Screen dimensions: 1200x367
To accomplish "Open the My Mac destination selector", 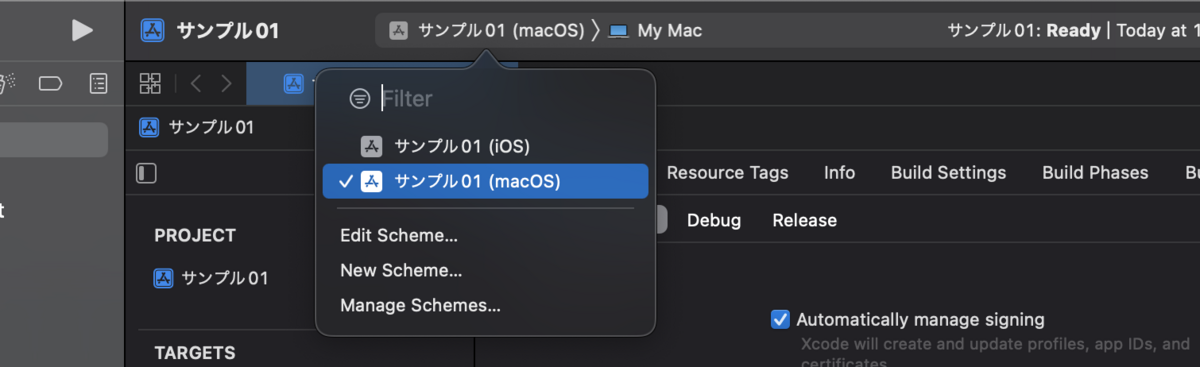I will 655,30.
